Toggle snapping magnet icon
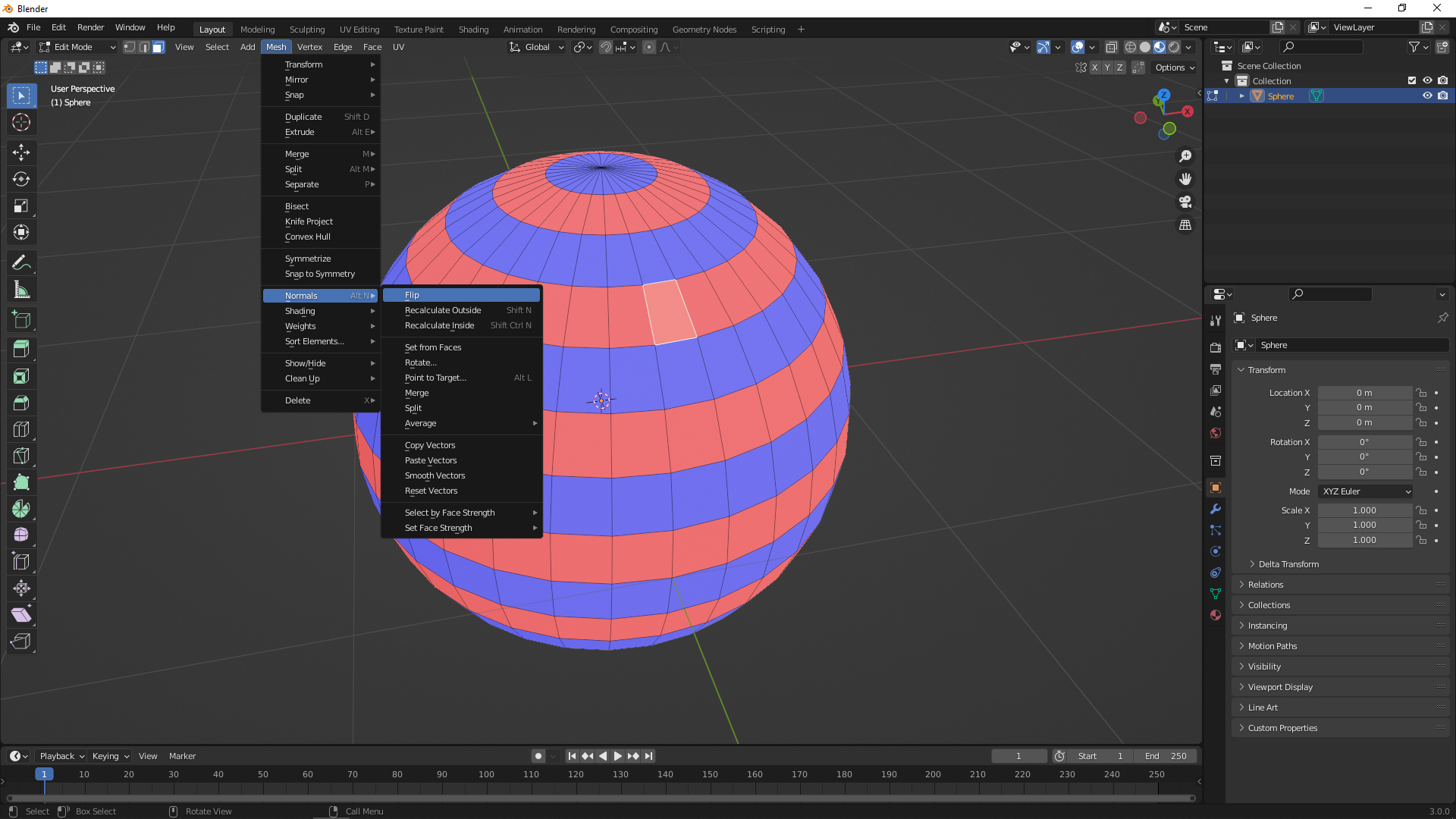The height and width of the screenshot is (819, 1456). (605, 47)
